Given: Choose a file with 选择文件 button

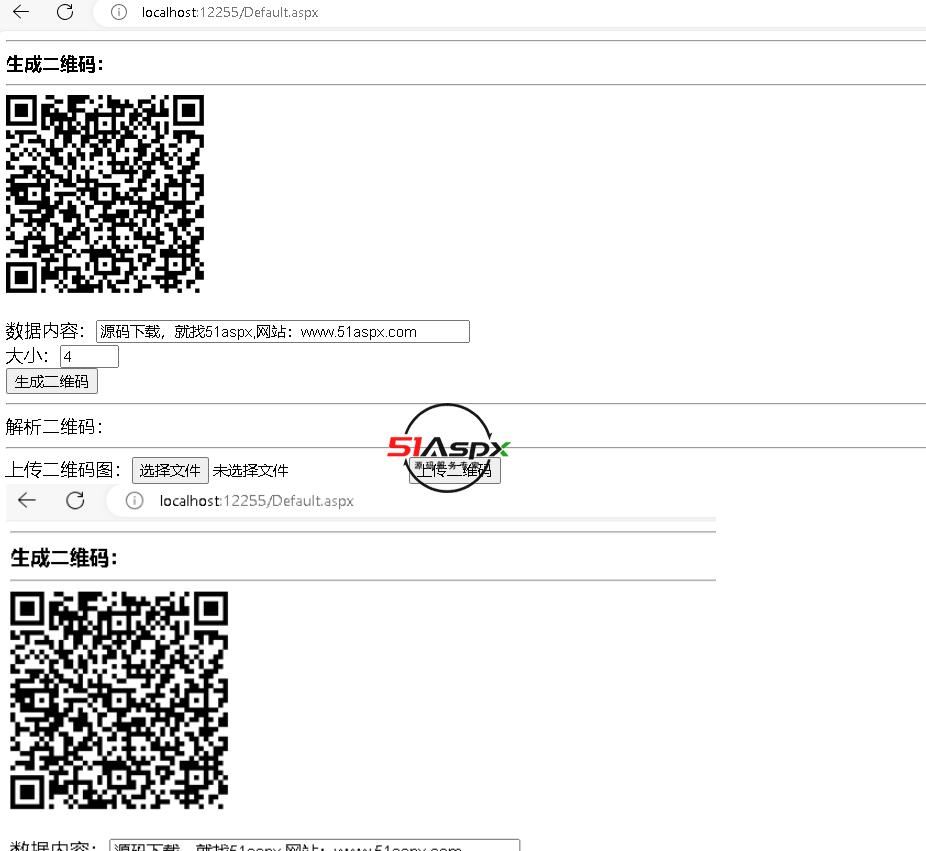Looking at the screenshot, I should coord(170,470).
